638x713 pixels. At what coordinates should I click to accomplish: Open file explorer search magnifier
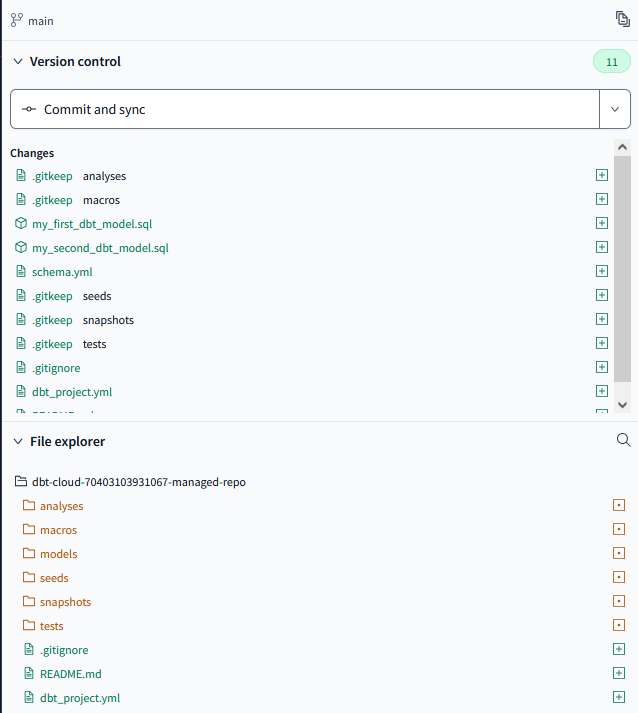tap(623, 440)
